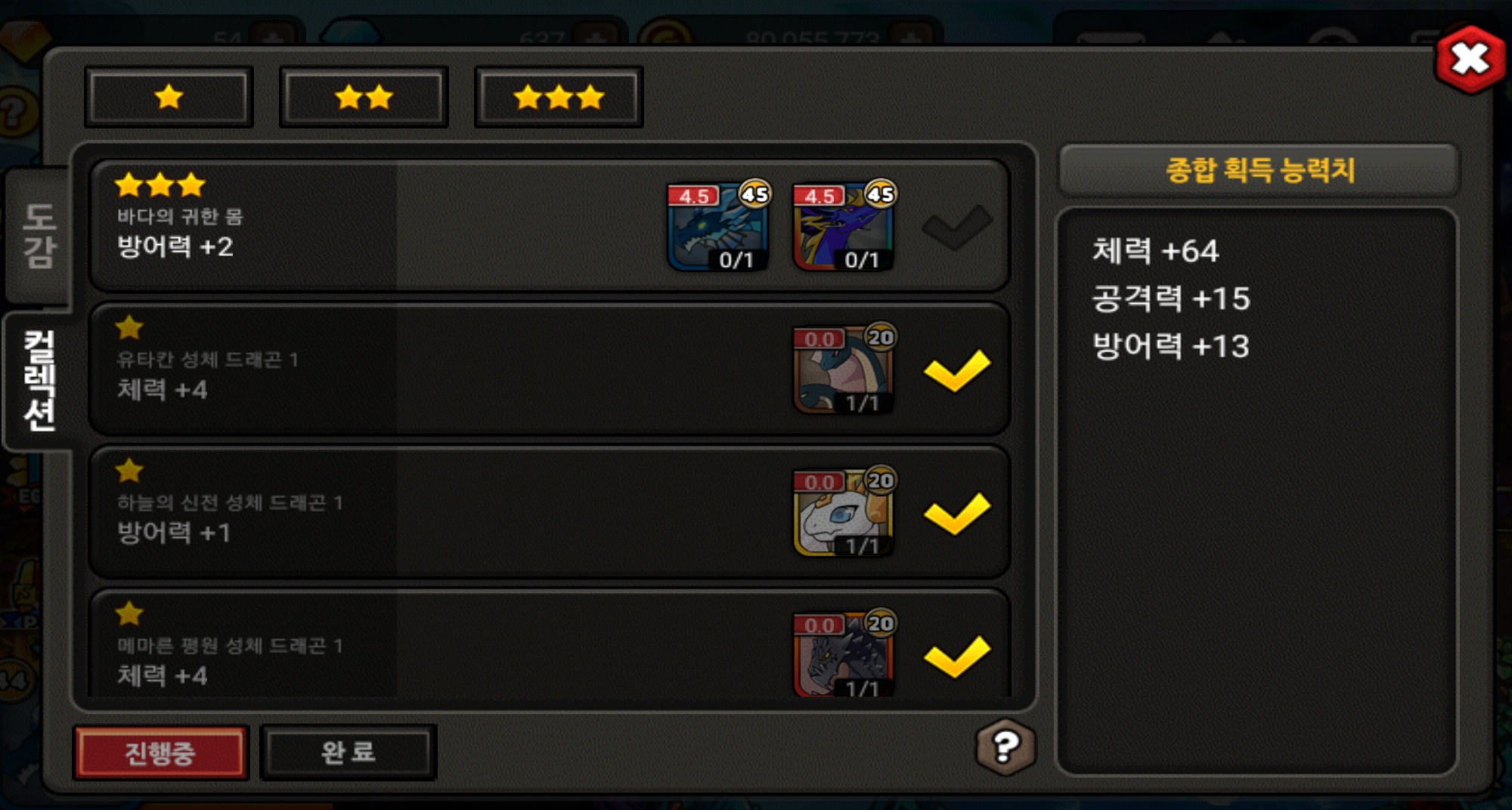Switch to the 도감 side tab
Screen dimensions: 1512x810
[38, 236]
